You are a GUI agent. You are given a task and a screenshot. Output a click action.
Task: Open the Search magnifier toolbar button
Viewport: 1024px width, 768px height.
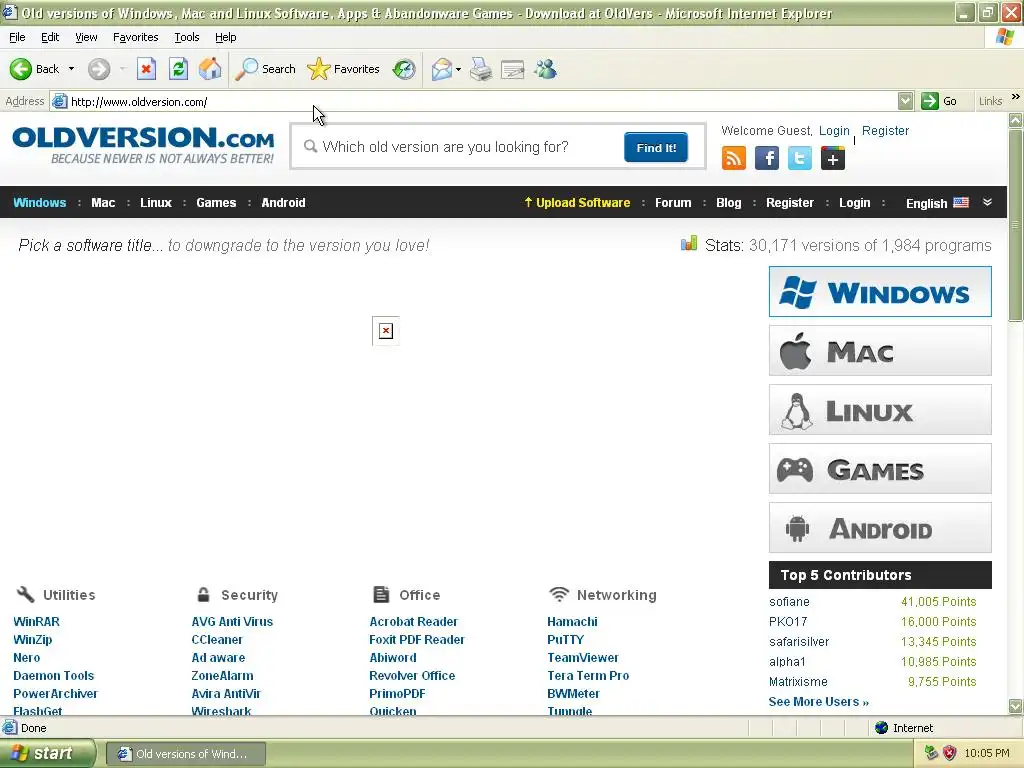(265, 69)
